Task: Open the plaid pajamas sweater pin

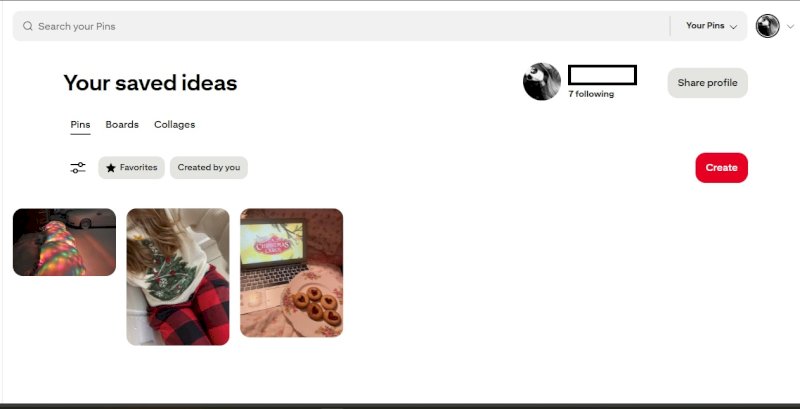Action: [x=178, y=277]
